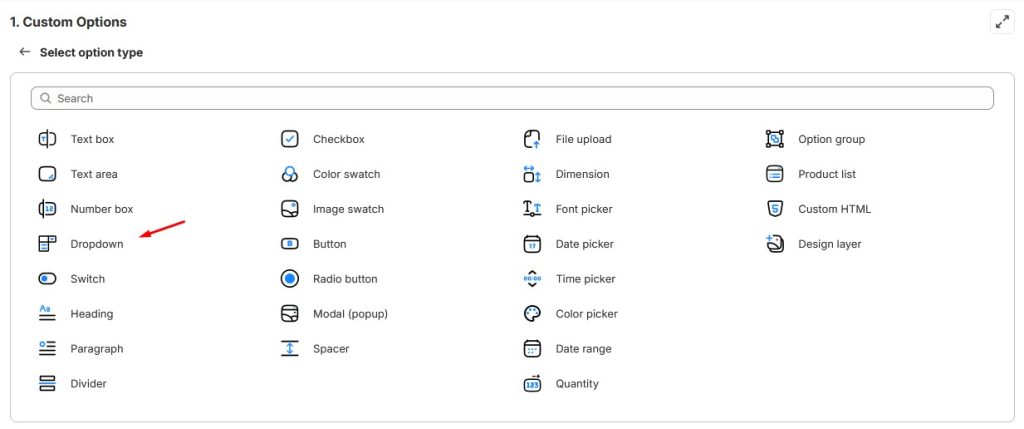Choose the Dropdown option type
Image resolution: width=1024 pixels, height=429 pixels.
[96, 244]
